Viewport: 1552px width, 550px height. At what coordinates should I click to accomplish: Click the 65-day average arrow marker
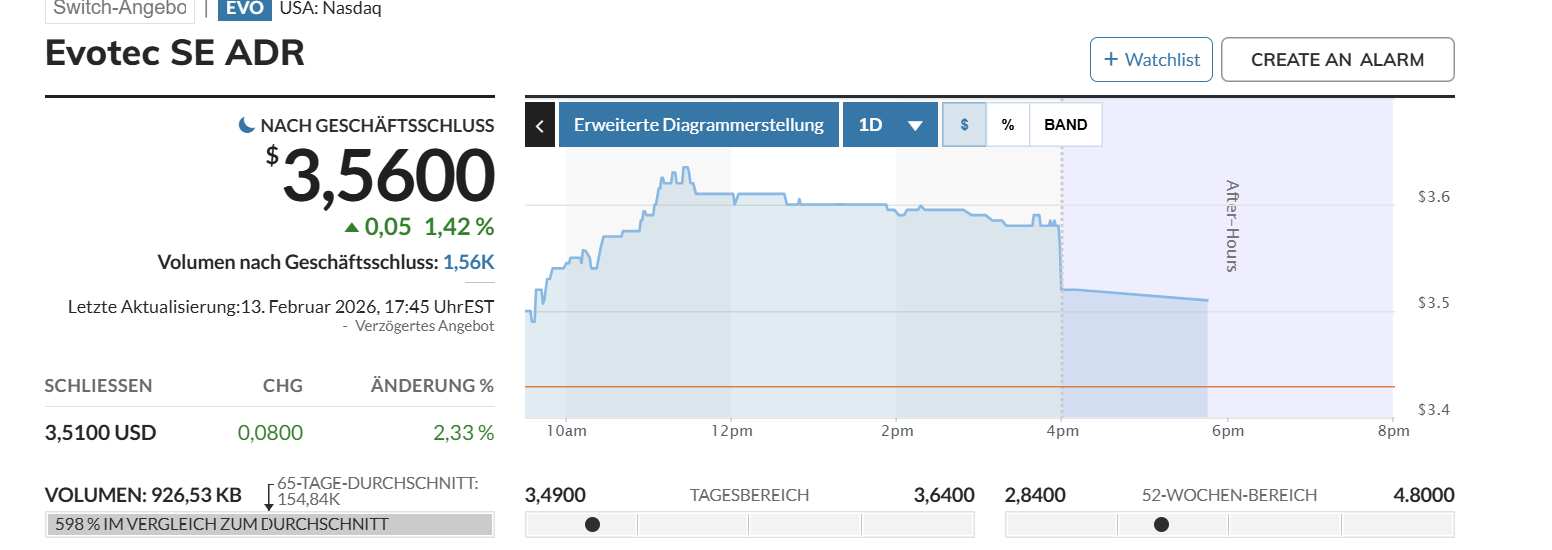coord(268,497)
